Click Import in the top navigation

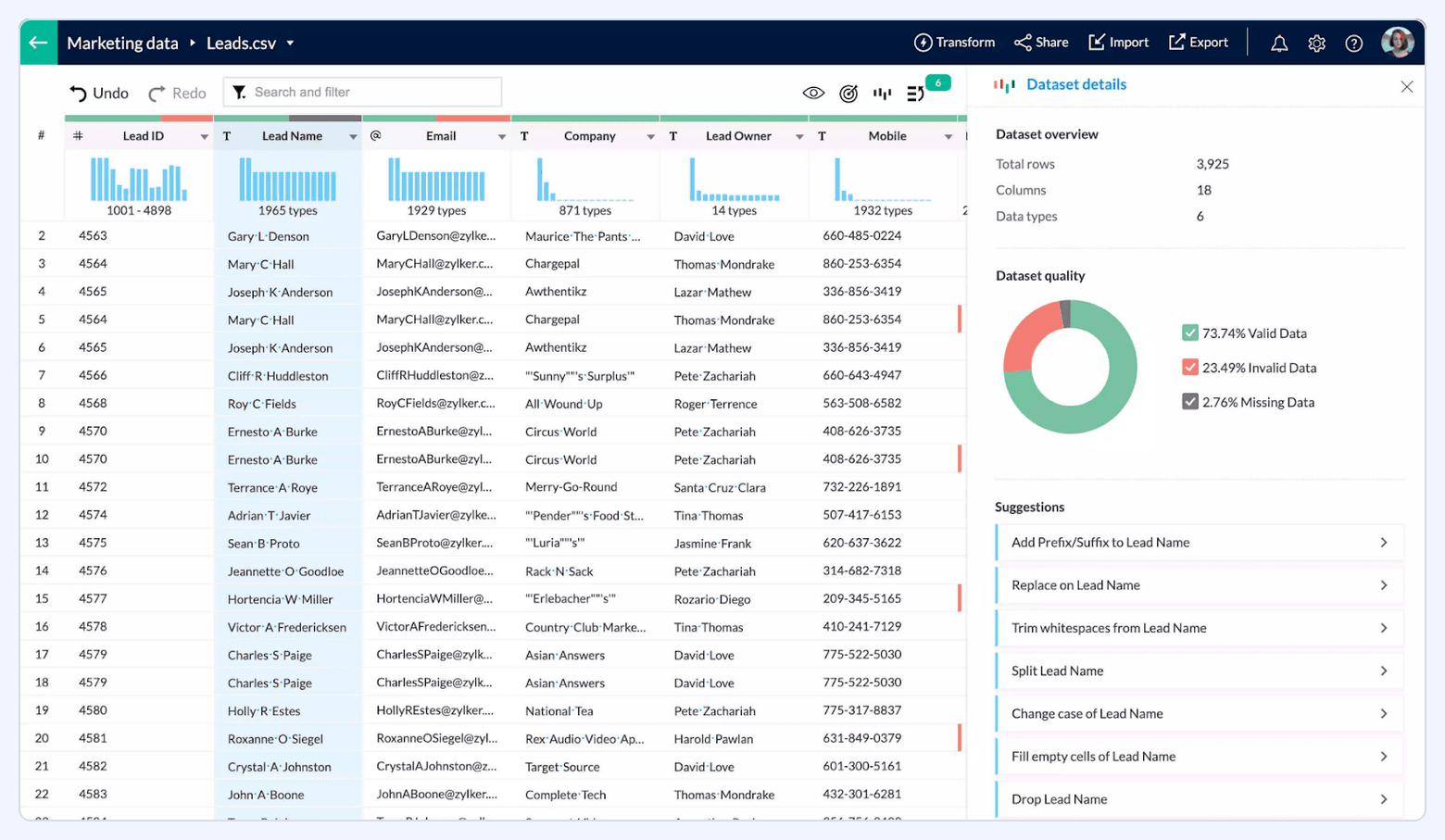1118,42
